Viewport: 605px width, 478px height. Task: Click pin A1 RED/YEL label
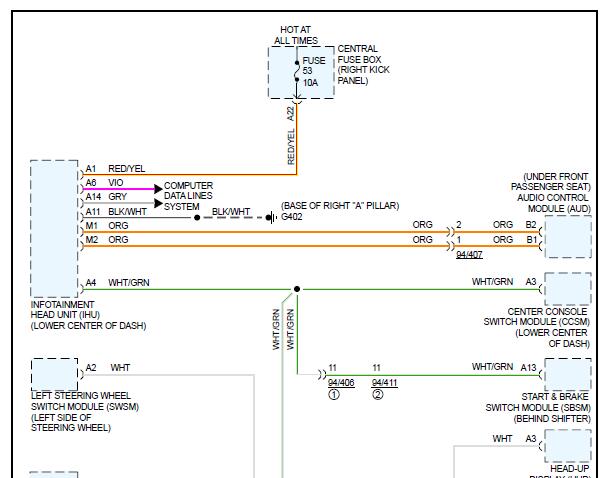coord(115,169)
